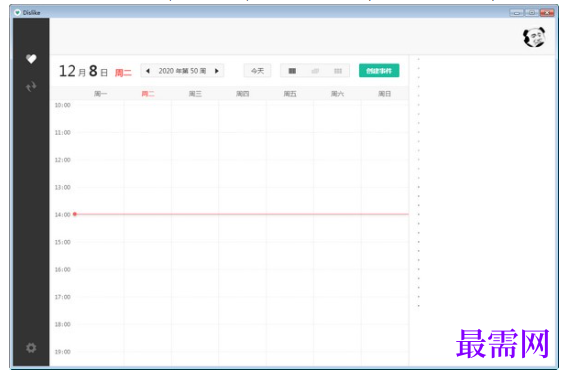This screenshot has width=568, height=375.
Task: Select the 周一 column header
Action: [x=100, y=94]
